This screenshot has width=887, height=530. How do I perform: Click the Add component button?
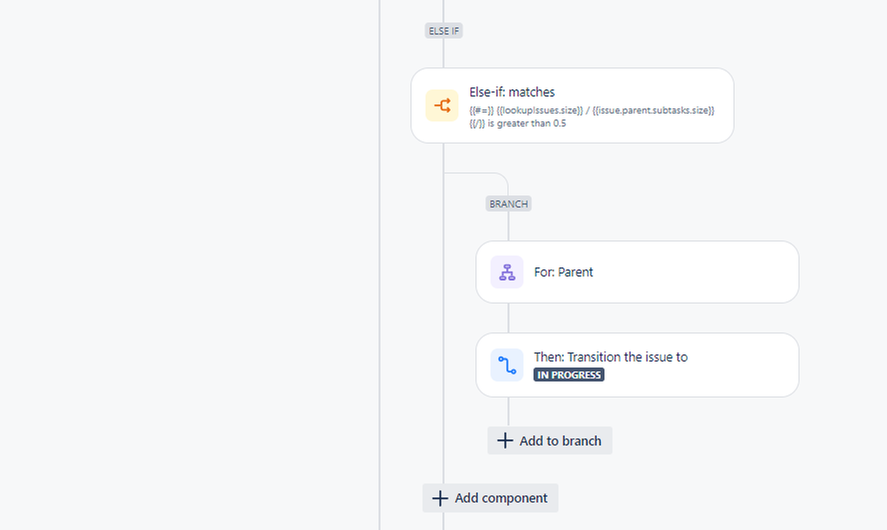(490, 498)
